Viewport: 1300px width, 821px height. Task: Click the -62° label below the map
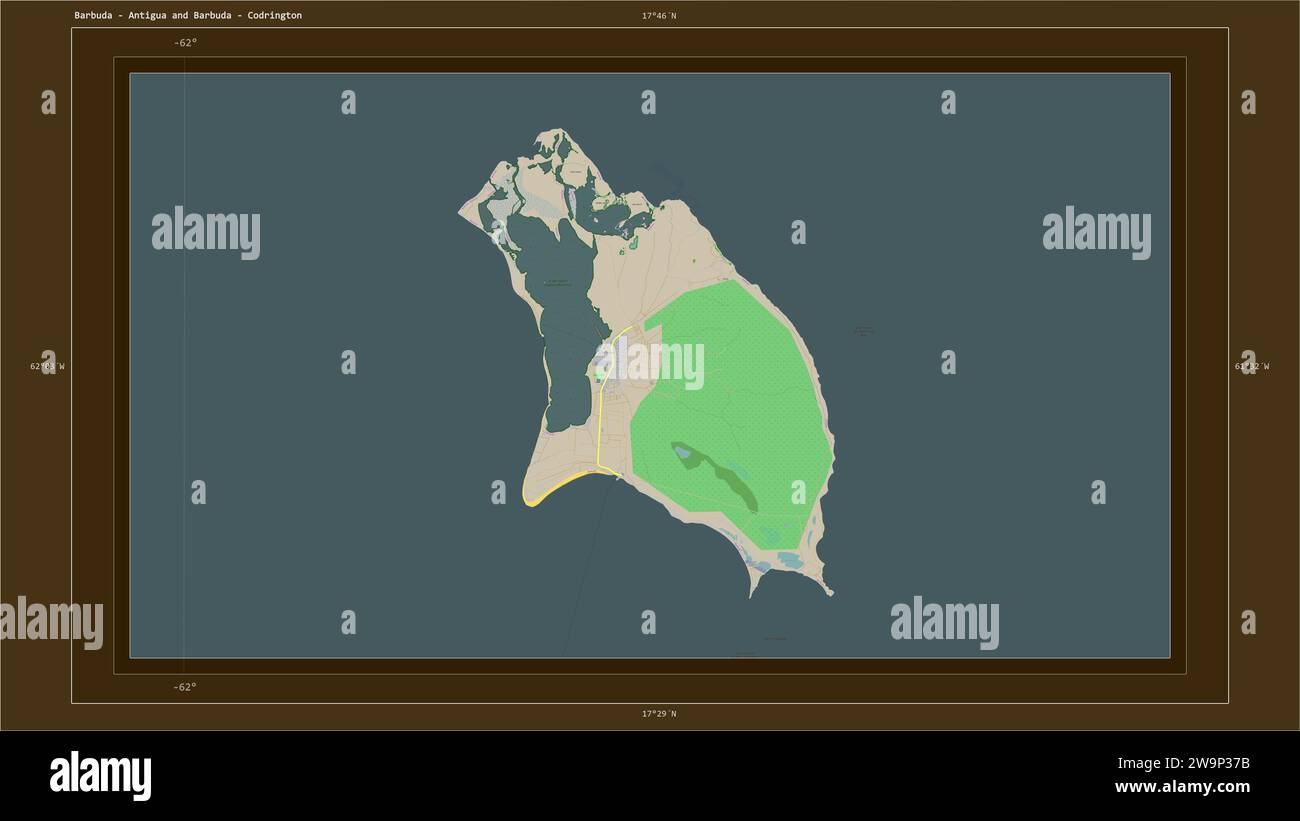point(185,687)
